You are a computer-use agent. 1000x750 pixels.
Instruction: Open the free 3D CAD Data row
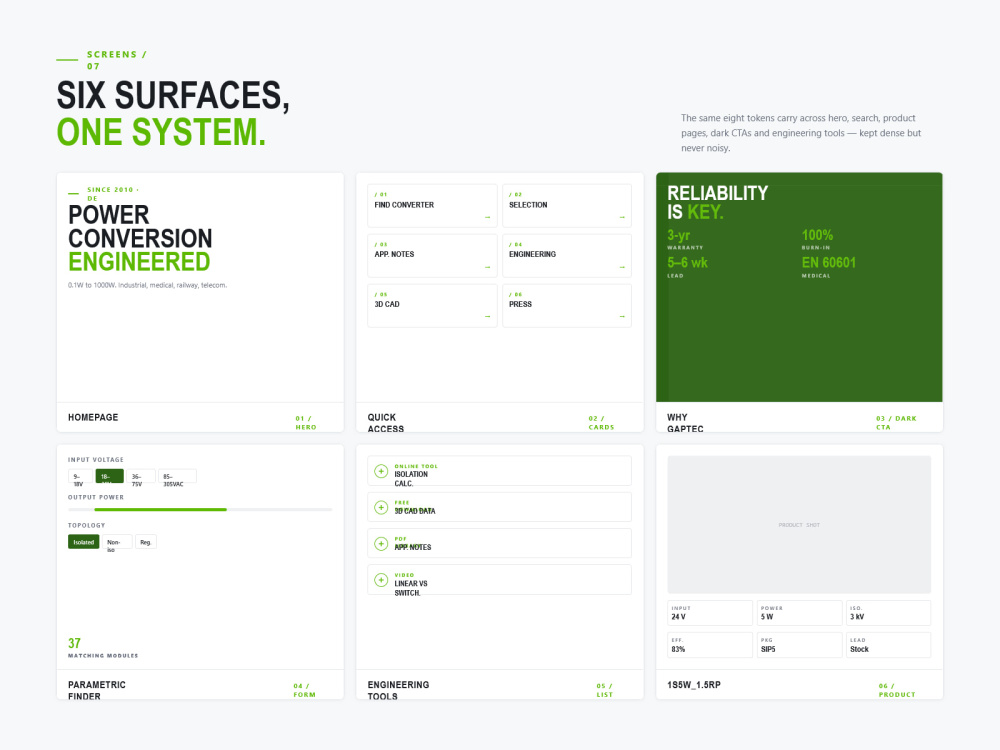[499, 508]
